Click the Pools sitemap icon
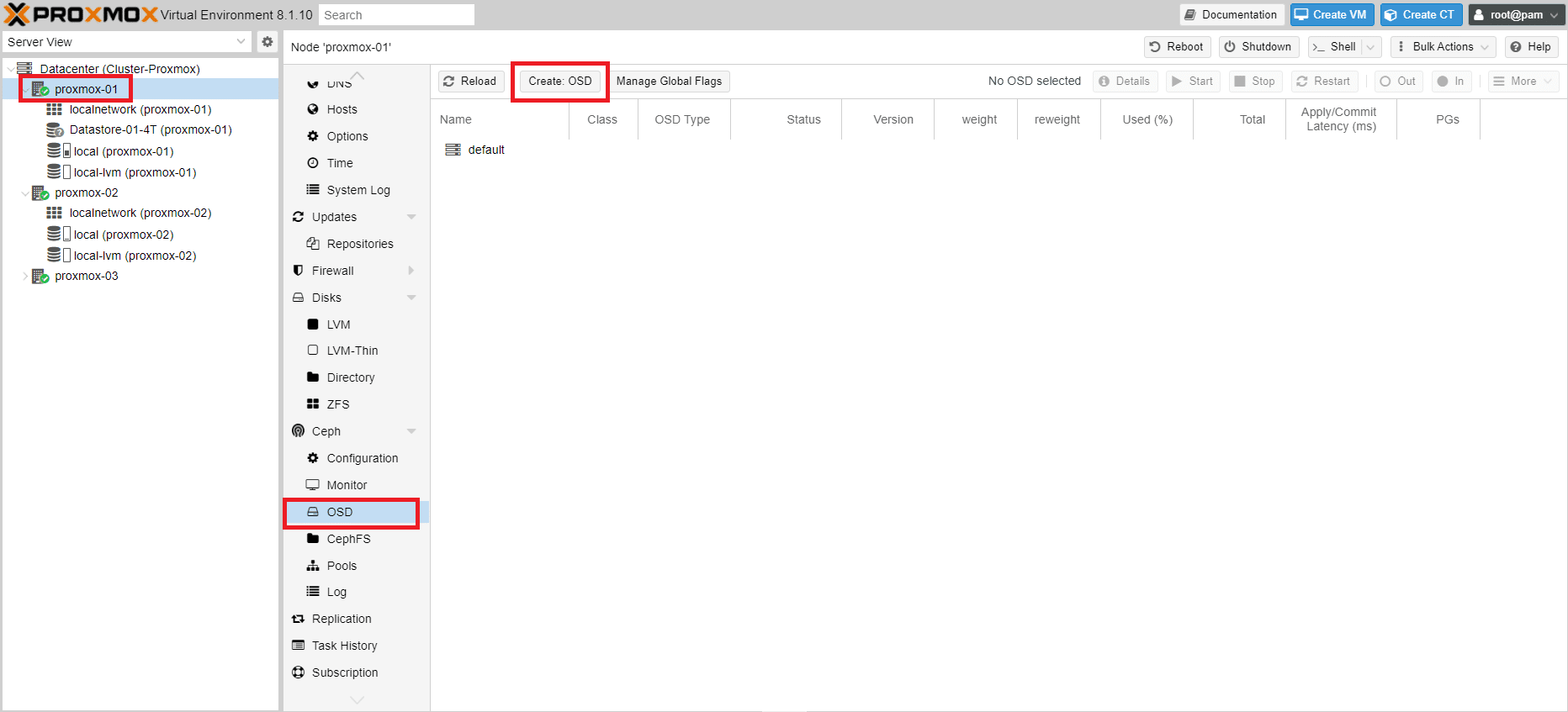The image size is (1568, 712). click(313, 566)
